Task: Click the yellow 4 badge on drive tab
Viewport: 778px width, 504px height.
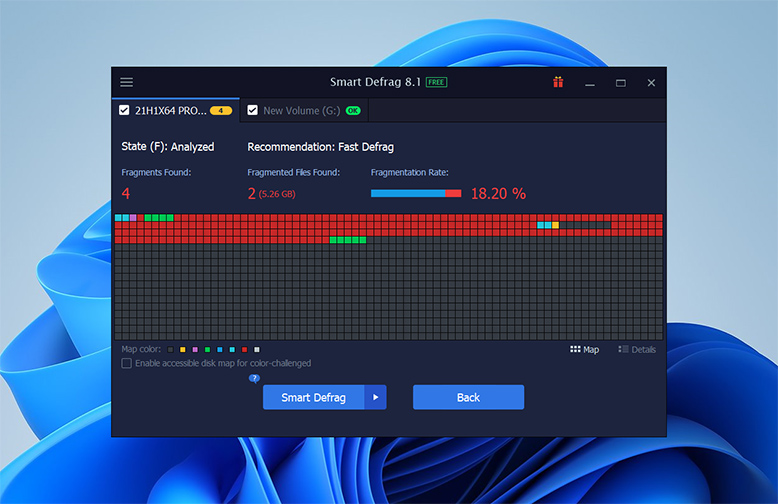Action: [221, 111]
